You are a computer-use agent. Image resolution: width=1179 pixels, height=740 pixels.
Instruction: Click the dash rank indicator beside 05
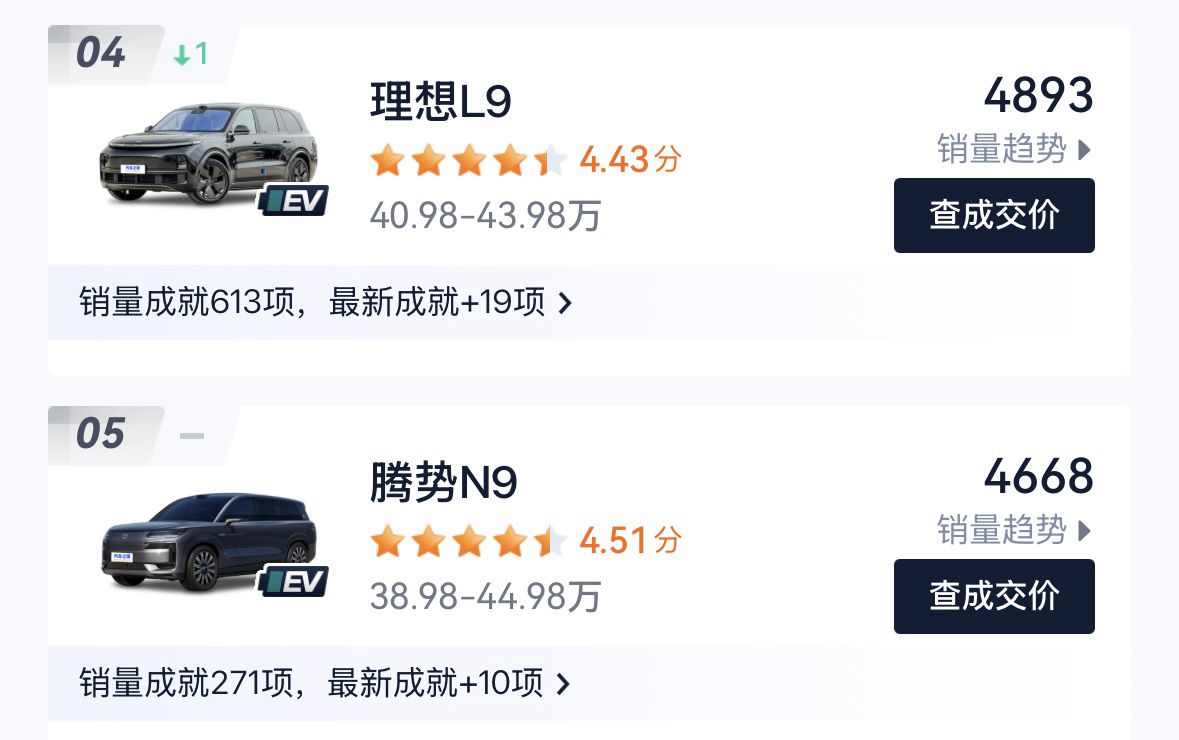click(x=191, y=435)
